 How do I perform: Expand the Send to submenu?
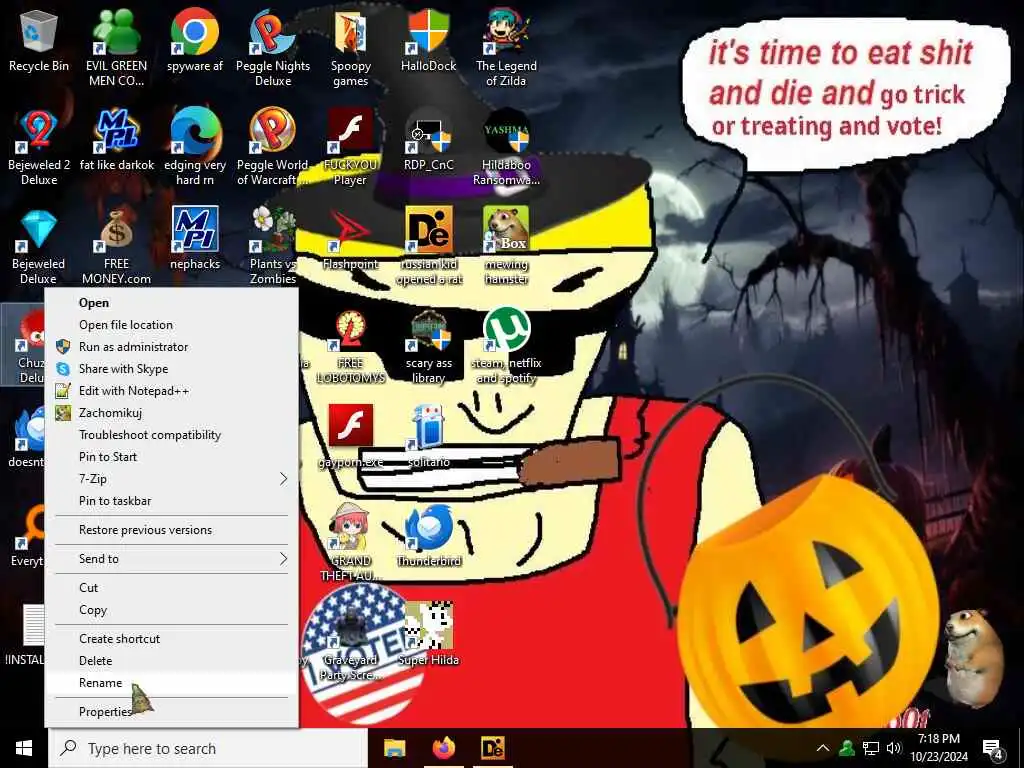171,558
